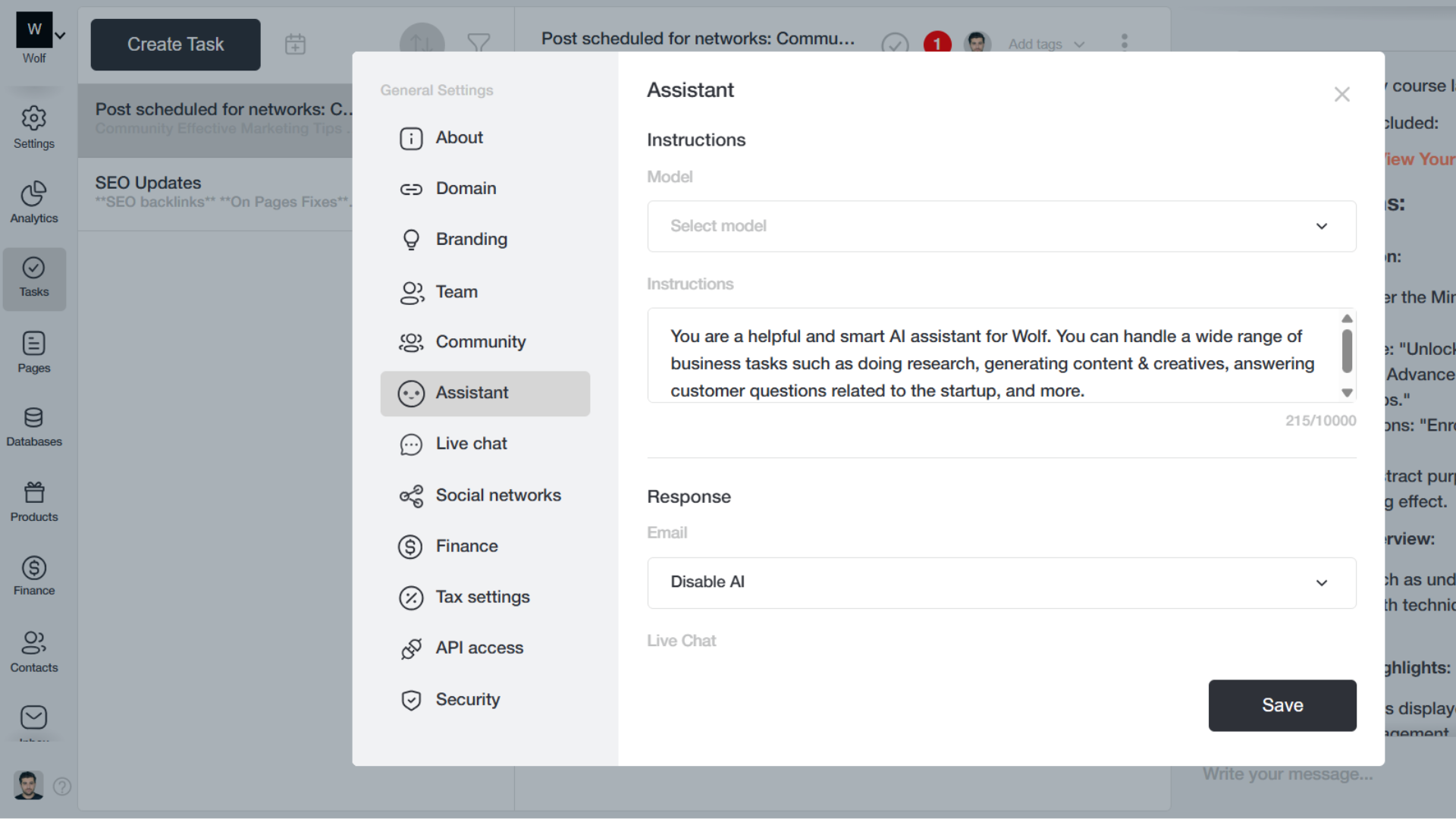
Task: Save the Assistant settings
Action: (1282, 705)
